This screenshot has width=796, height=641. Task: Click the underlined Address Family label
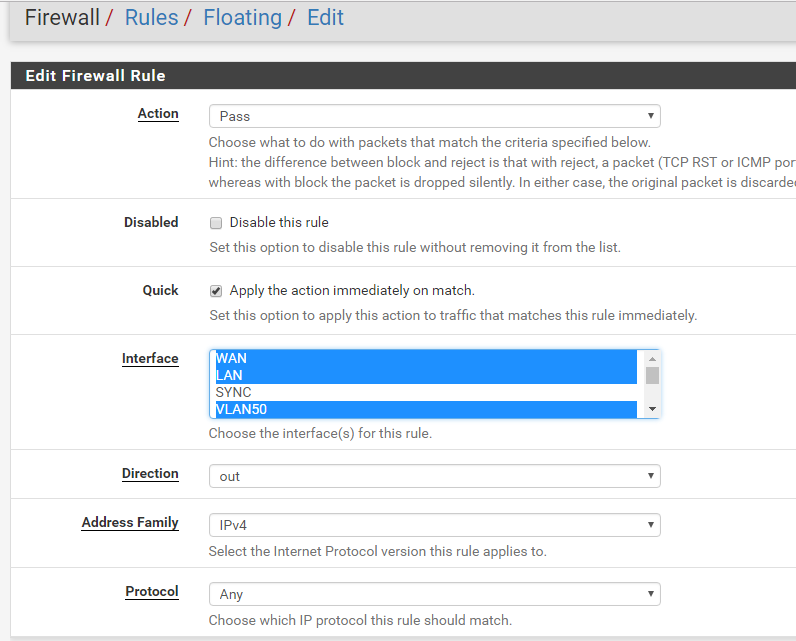tap(130, 523)
